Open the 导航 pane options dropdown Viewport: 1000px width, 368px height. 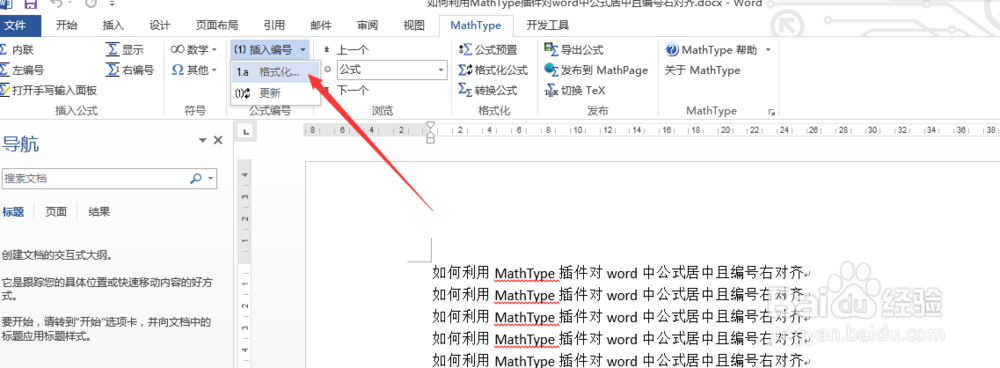click(203, 140)
